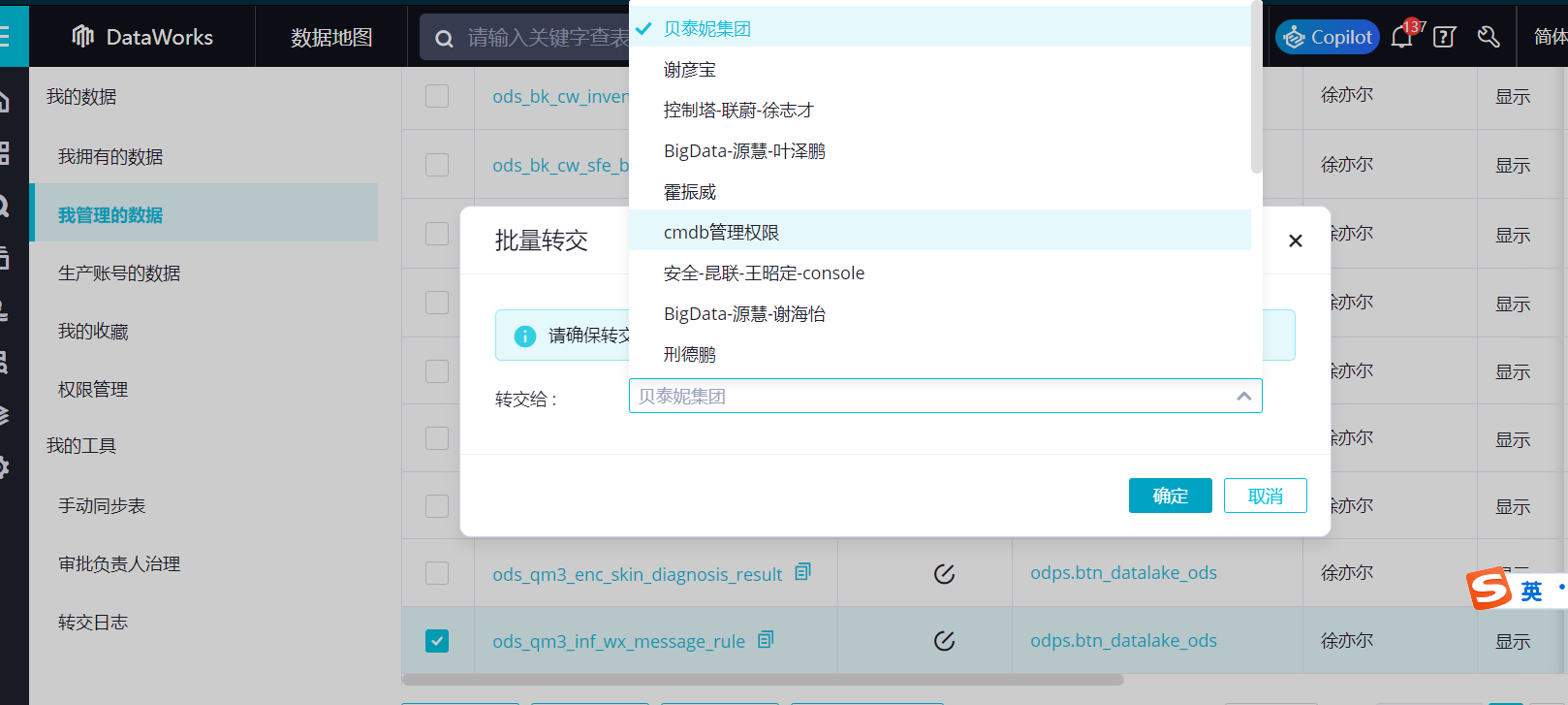Open ods_bk_cw_inven table link
Screen dimensions: 1568x705
[560, 96]
